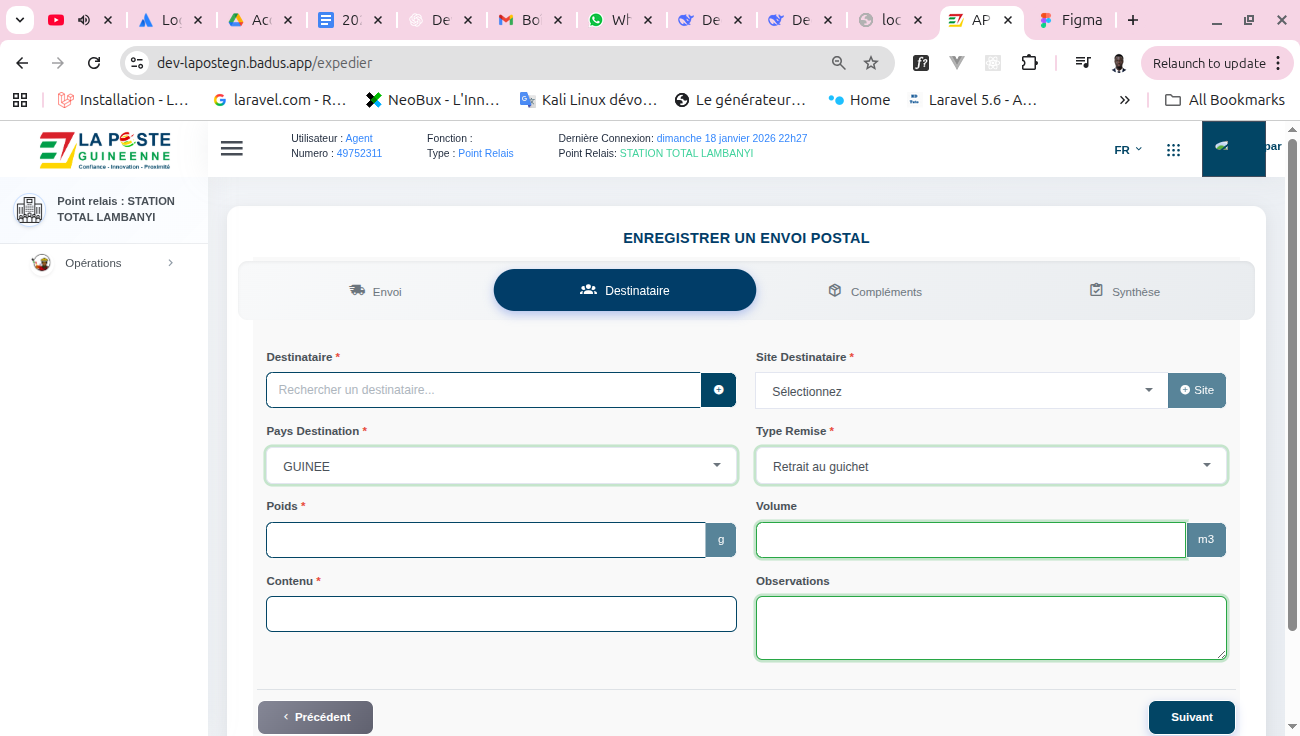Switch to Compléments step tab
Image resolution: width=1300 pixels, height=736 pixels.
click(x=875, y=291)
